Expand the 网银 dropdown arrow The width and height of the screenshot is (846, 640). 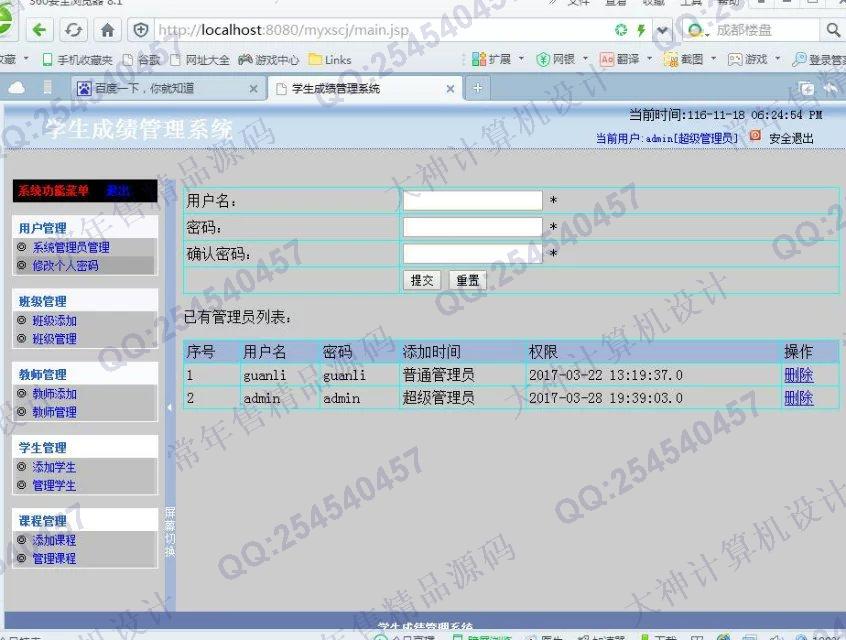click(x=585, y=58)
